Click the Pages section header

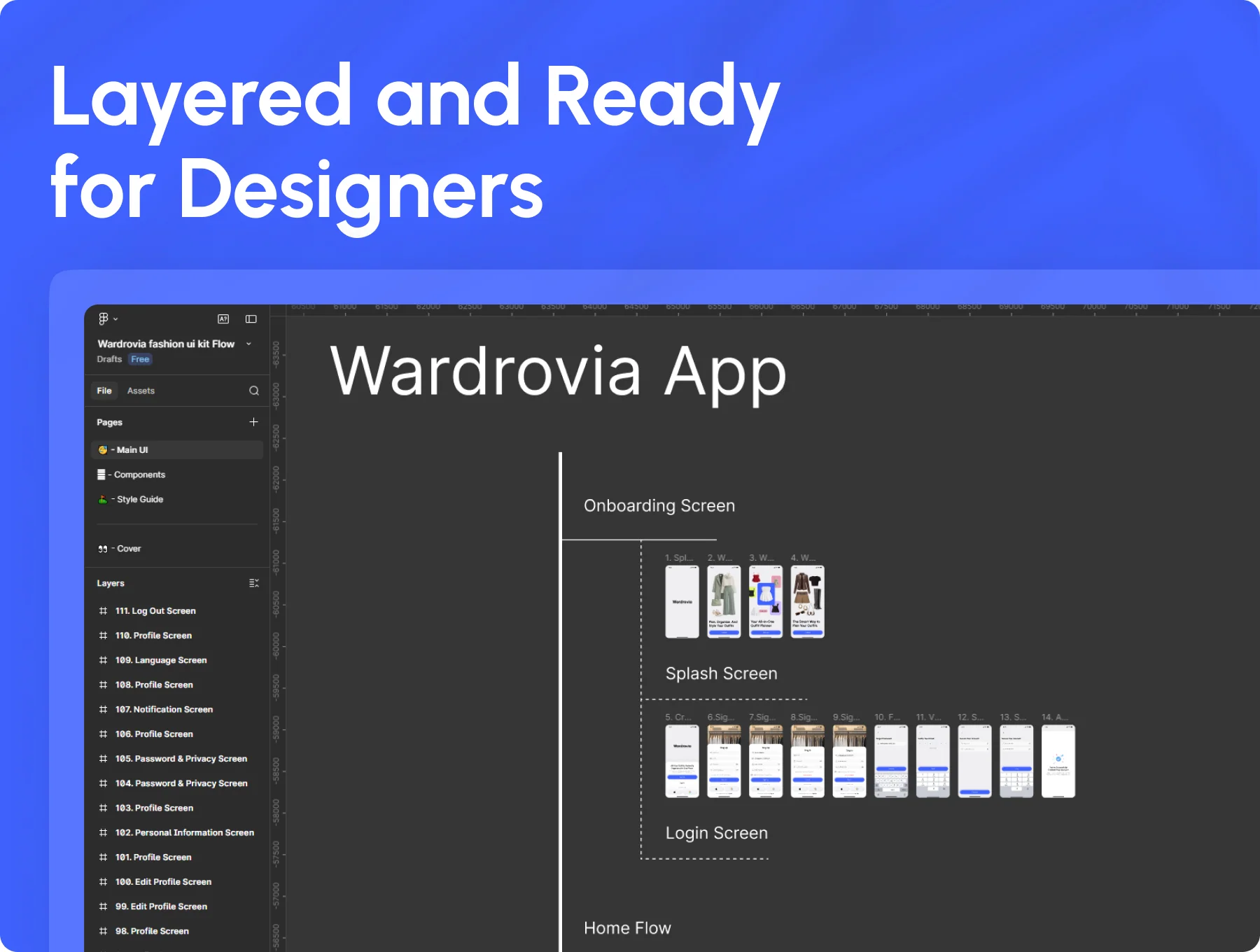(109, 422)
